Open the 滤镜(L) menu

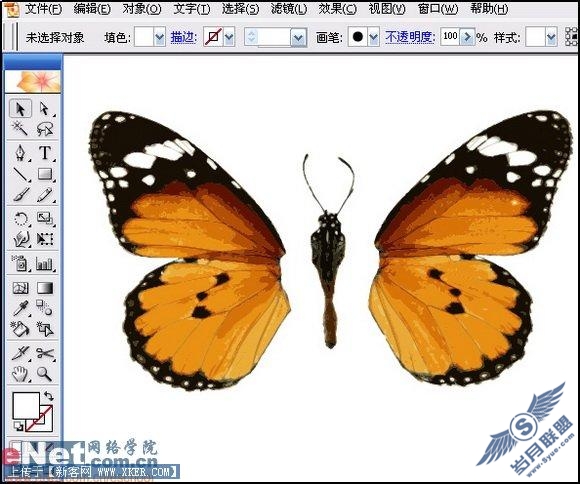tap(289, 9)
